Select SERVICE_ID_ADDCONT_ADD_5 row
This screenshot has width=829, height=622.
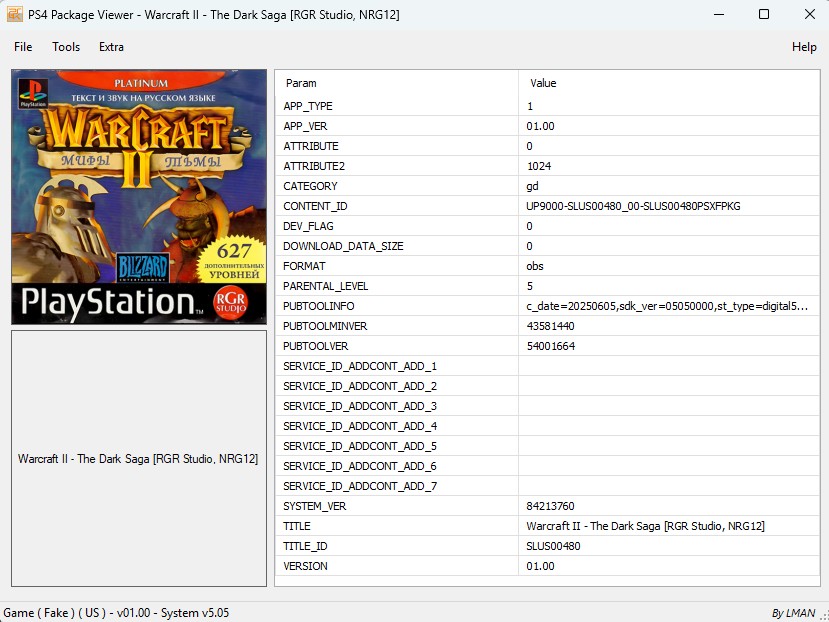[547, 446]
